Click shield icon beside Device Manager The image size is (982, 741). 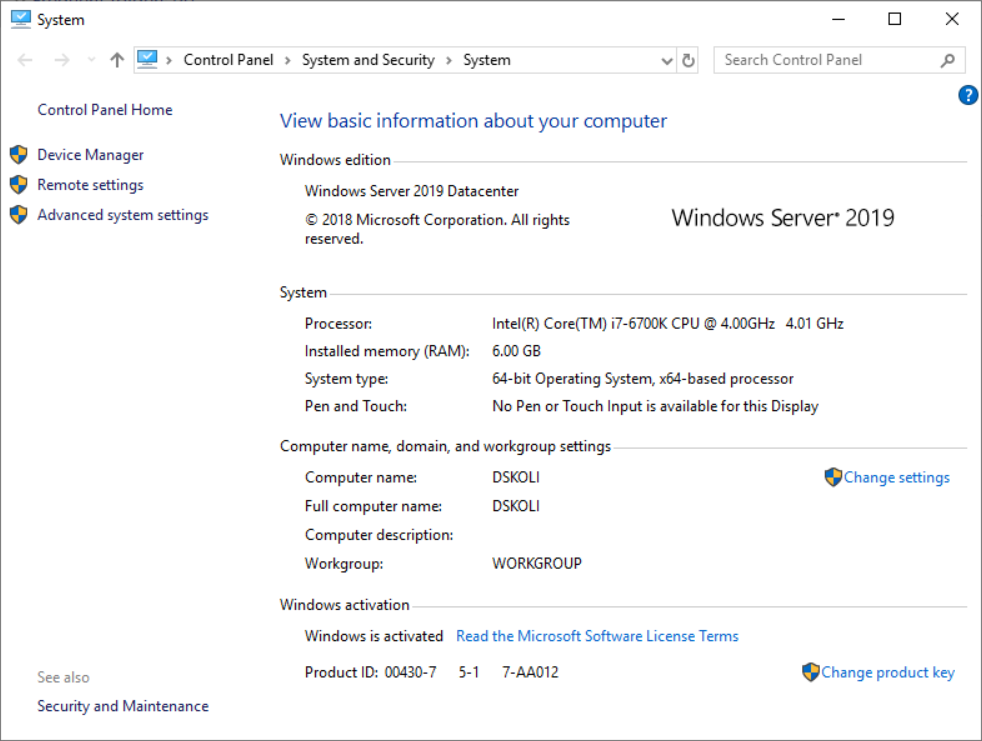(19, 154)
